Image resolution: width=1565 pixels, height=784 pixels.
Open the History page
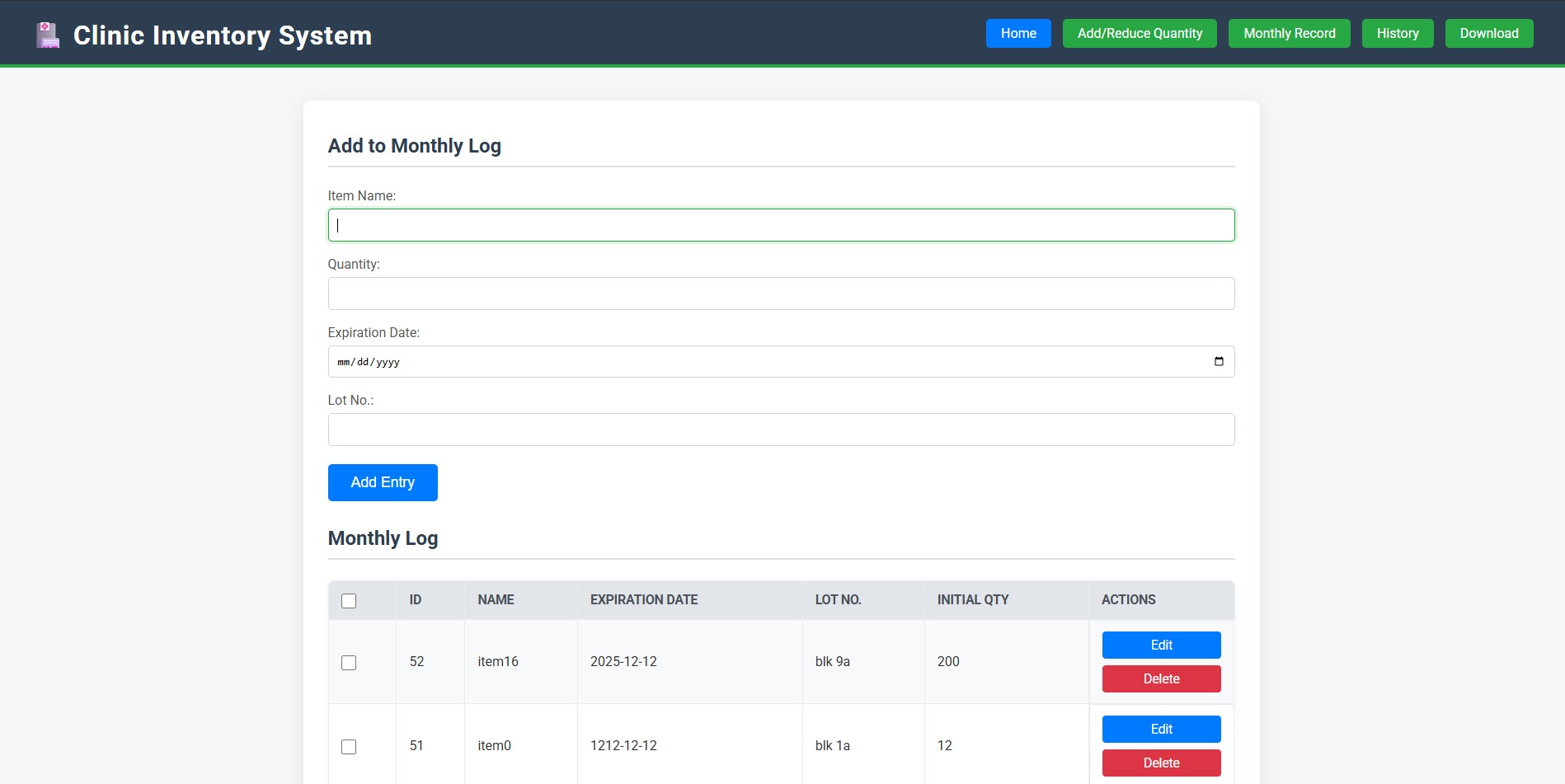[1397, 34]
